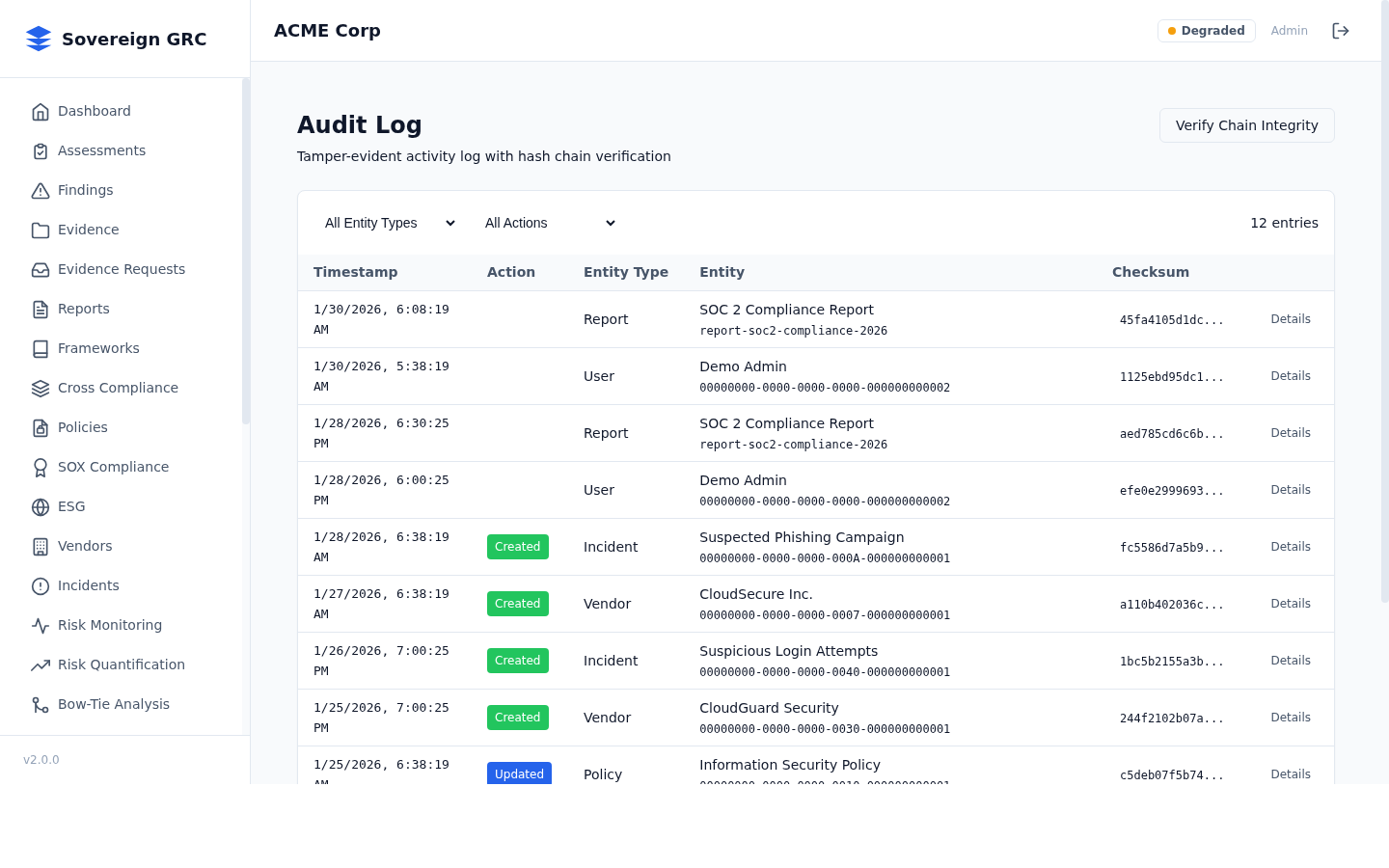Select the Created badge on CloudSecure Inc.
Image resolution: width=1389 pixels, height=868 pixels.
(x=517, y=603)
